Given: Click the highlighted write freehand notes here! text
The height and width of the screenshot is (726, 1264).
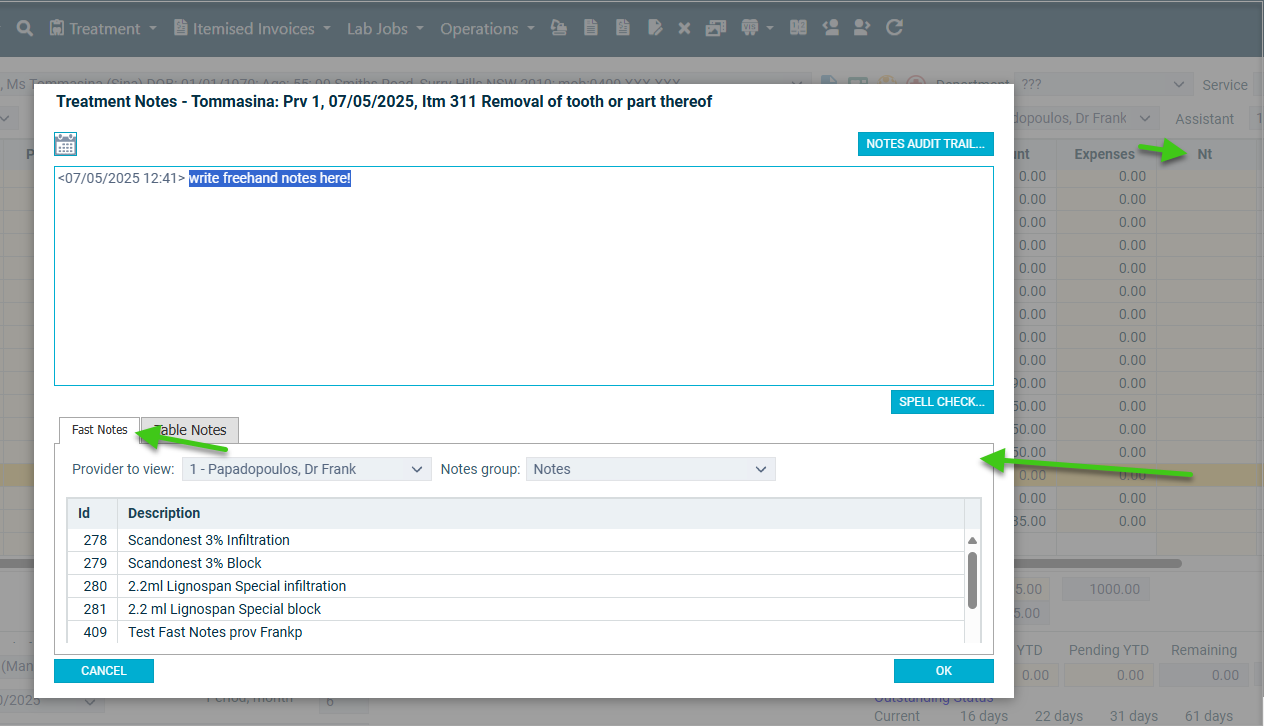Looking at the screenshot, I should pyautogui.click(x=270, y=178).
